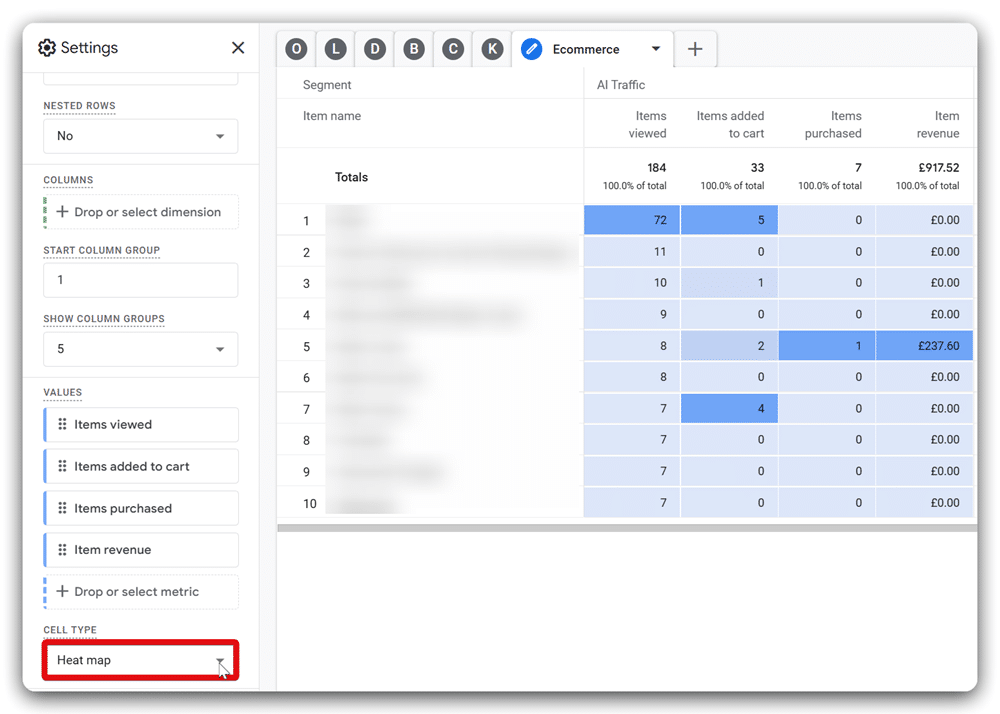The height and width of the screenshot is (714, 1000).
Task: Click the plus icon to add a tab
Action: pyautogui.click(x=695, y=48)
